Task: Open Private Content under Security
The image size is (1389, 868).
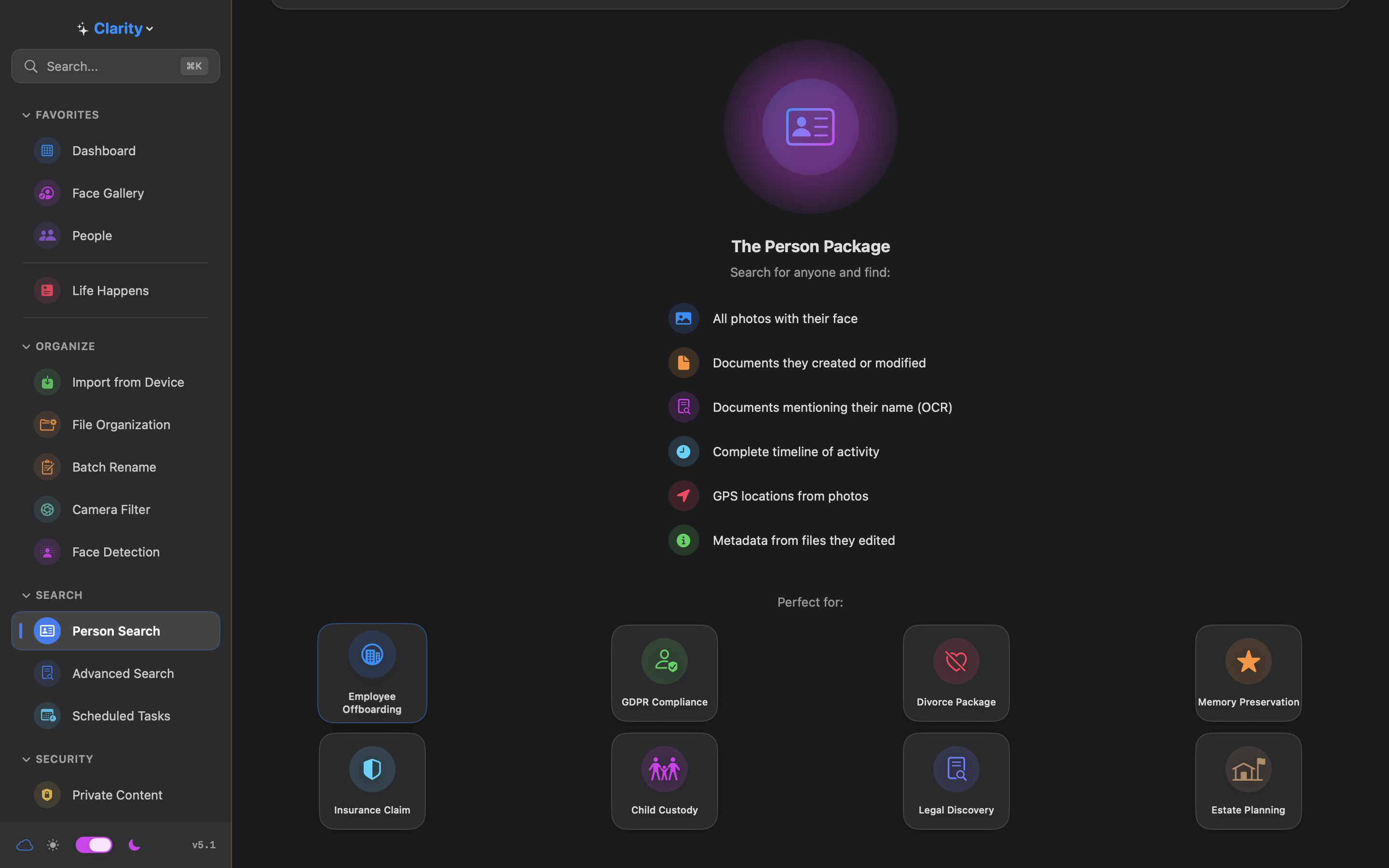Action: (x=117, y=795)
